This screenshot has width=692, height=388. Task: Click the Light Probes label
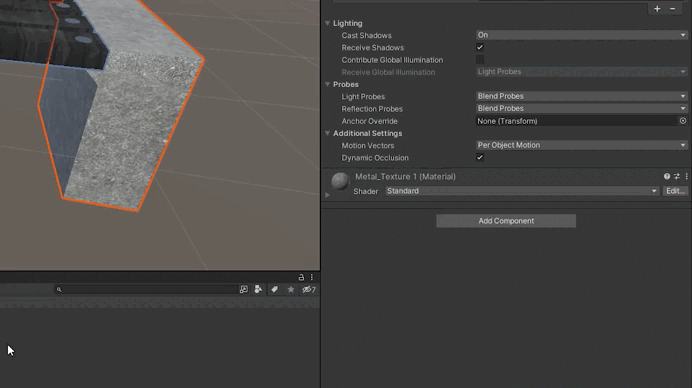coord(363,96)
